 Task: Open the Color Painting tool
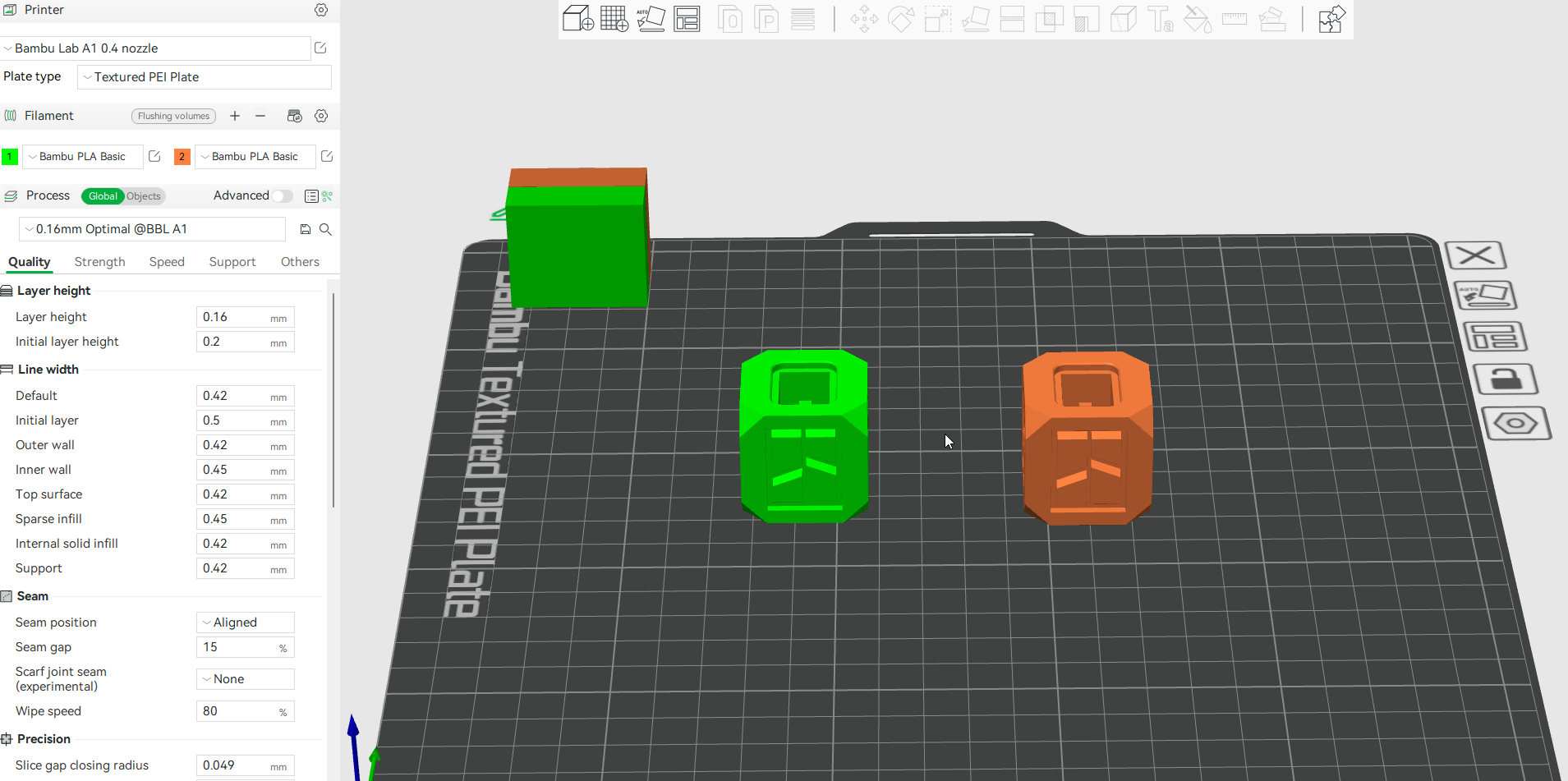click(x=1198, y=18)
